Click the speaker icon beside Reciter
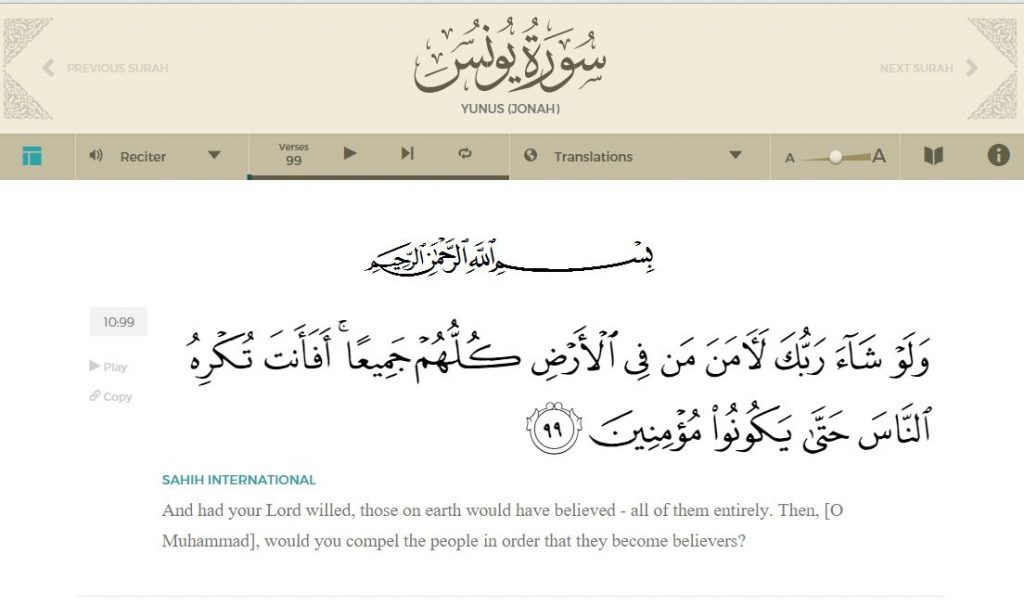The image size is (1024, 606). tap(96, 155)
